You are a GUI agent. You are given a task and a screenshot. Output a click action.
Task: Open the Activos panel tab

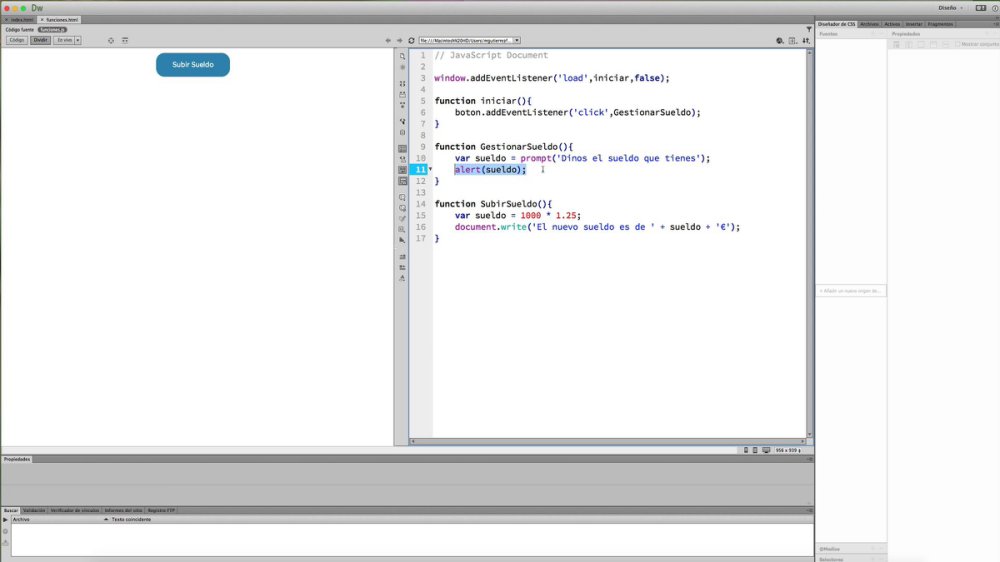[x=892, y=24]
